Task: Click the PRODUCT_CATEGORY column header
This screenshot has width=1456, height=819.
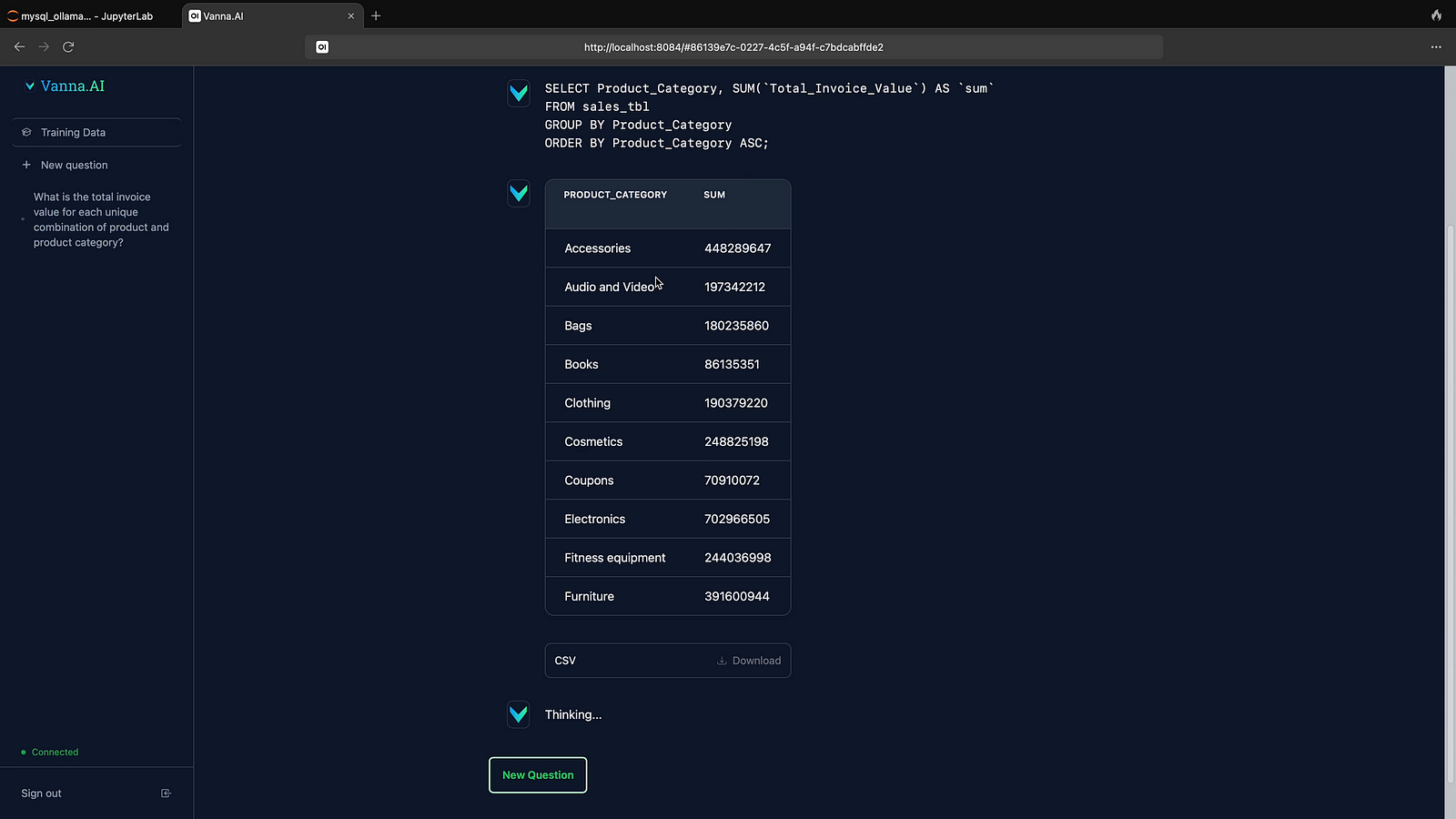Action: [615, 195]
